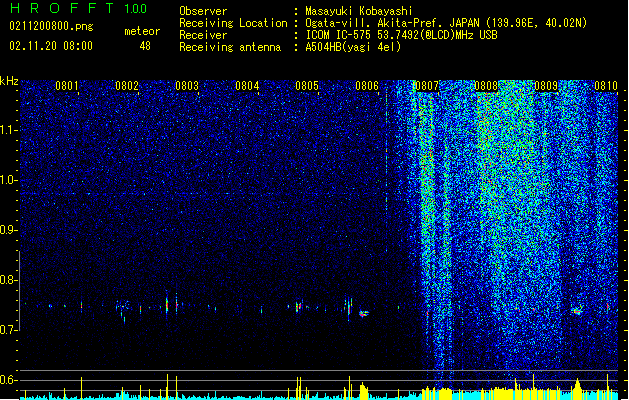
Task: Click the 1.0 kHz axis label
Action: (8, 180)
